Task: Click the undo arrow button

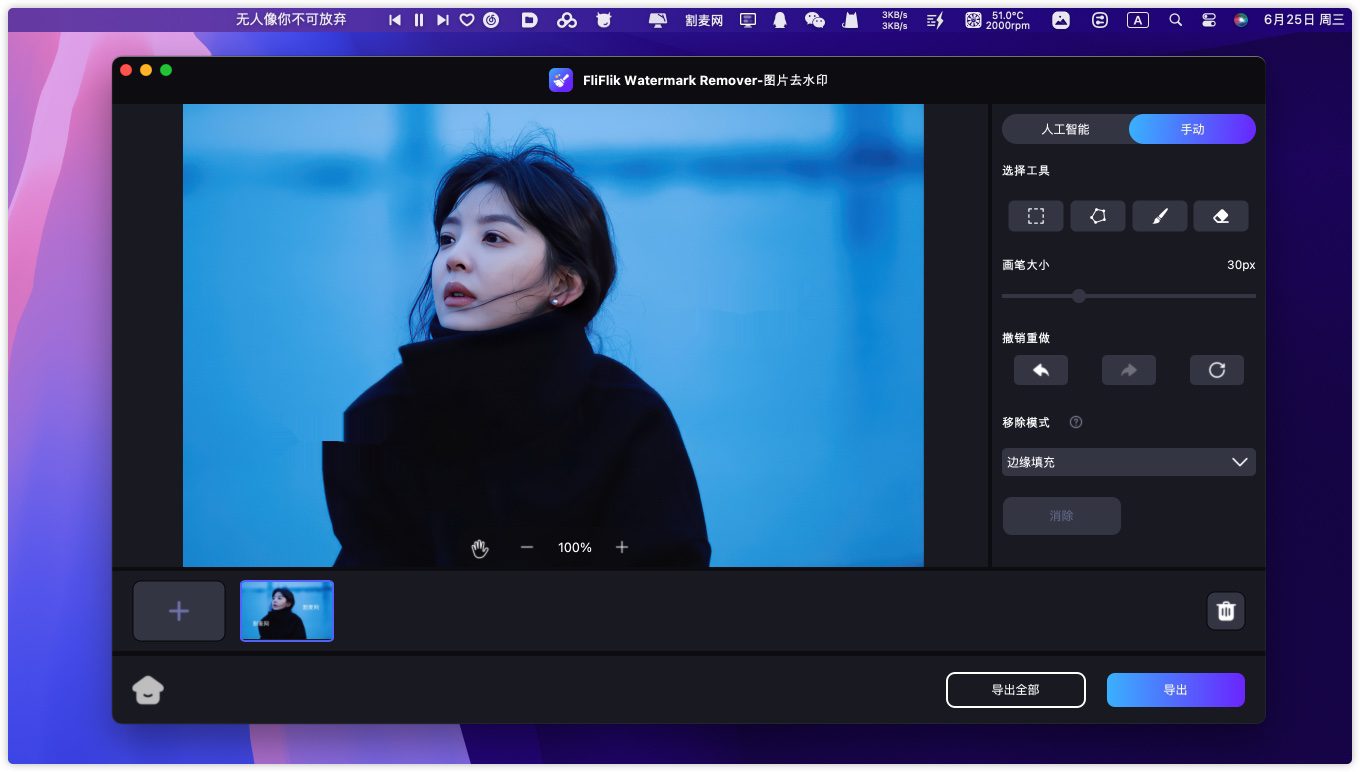Action: [1041, 370]
